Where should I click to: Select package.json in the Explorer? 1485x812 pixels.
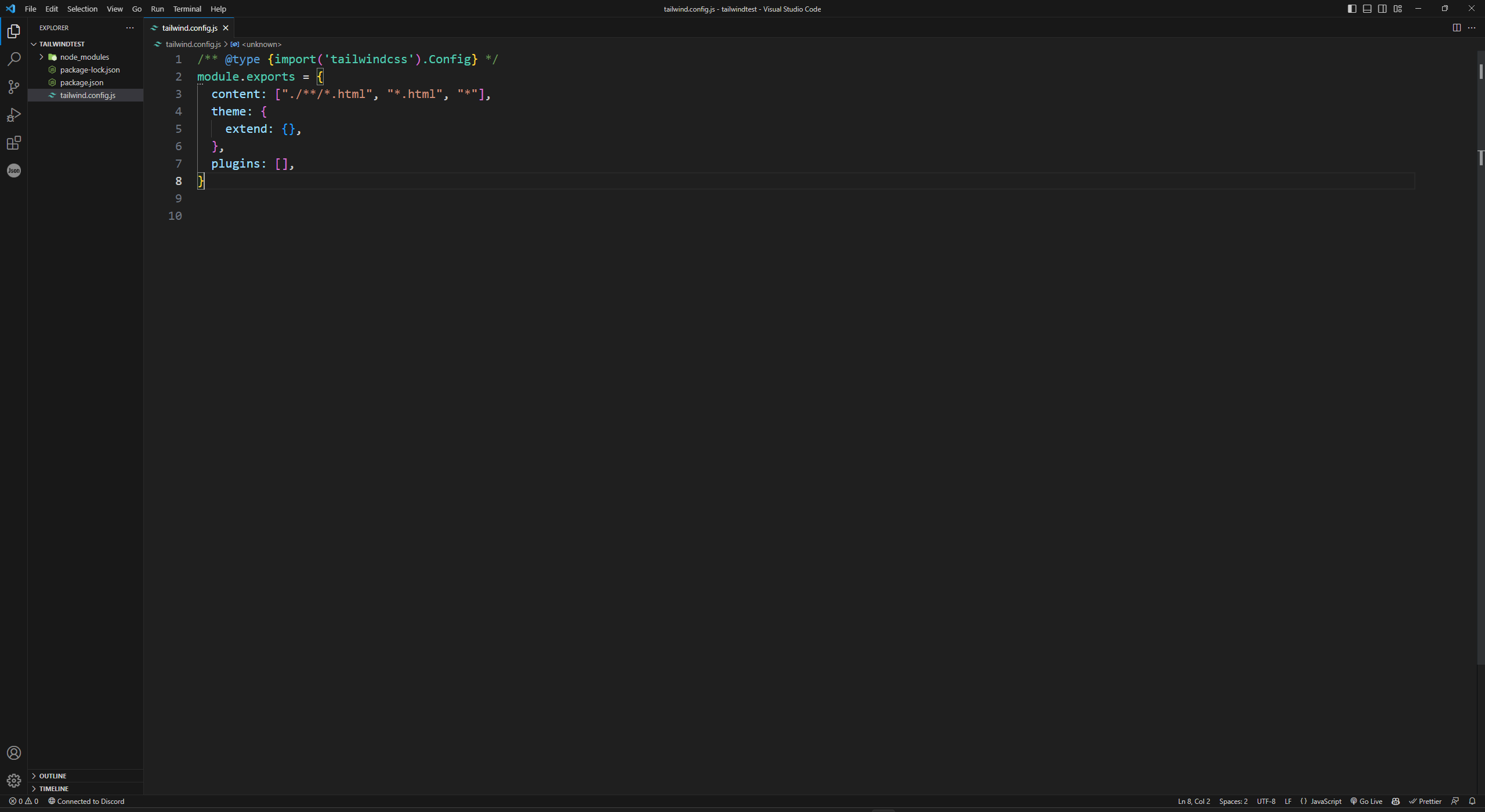coord(81,82)
